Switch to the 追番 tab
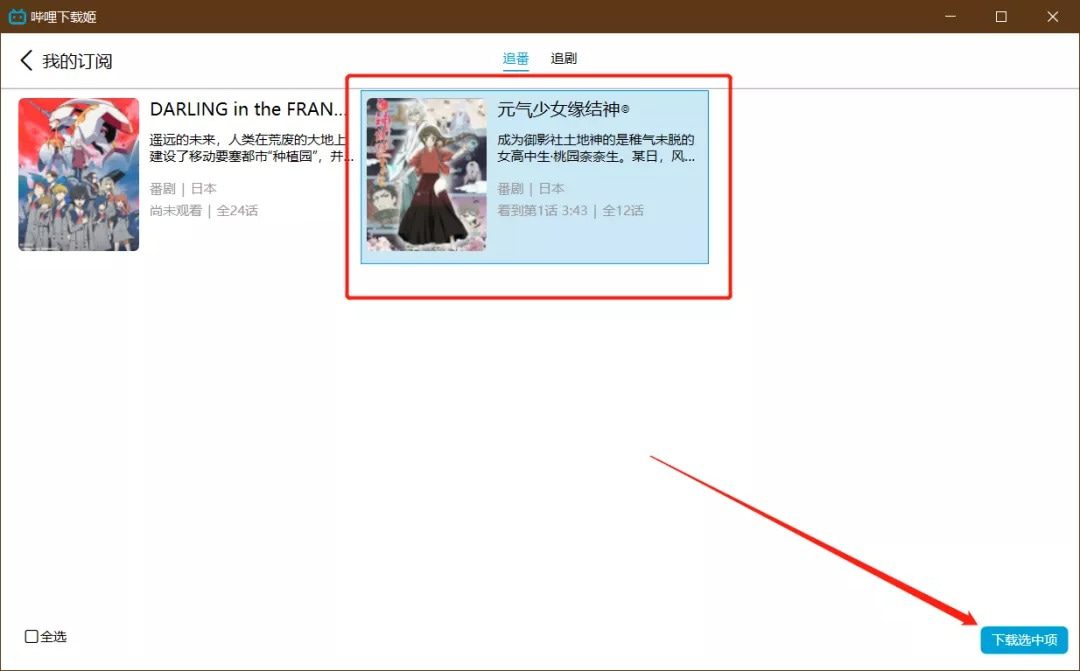The width and height of the screenshot is (1080, 671). coord(516,59)
